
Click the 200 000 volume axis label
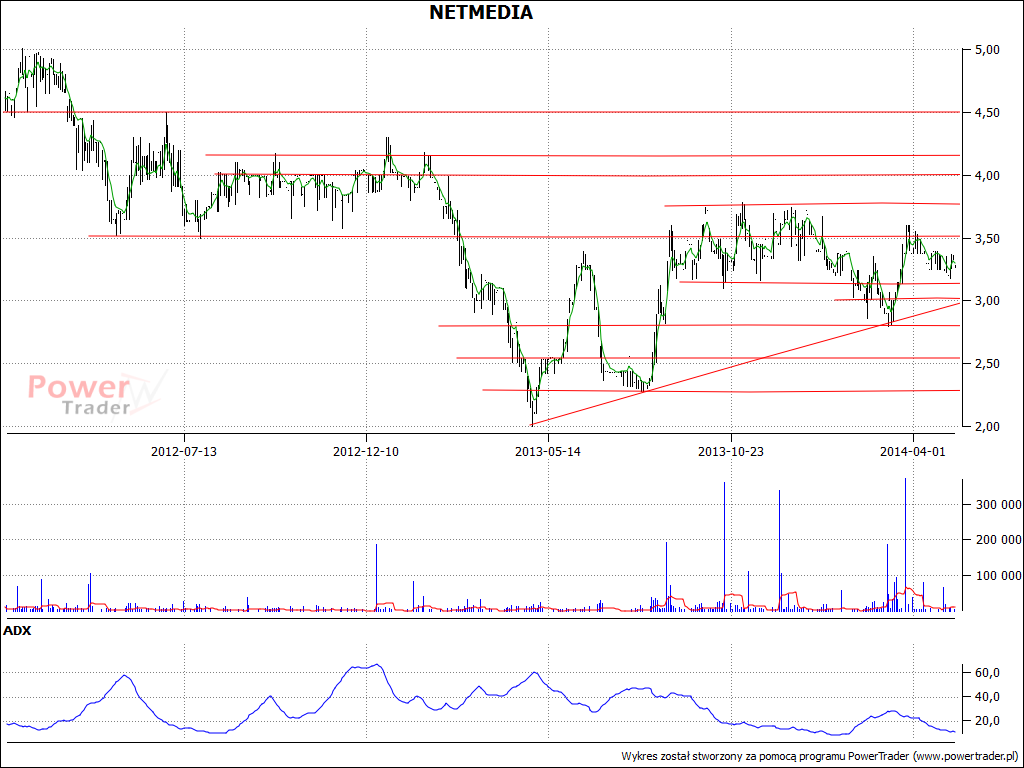click(x=998, y=540)
